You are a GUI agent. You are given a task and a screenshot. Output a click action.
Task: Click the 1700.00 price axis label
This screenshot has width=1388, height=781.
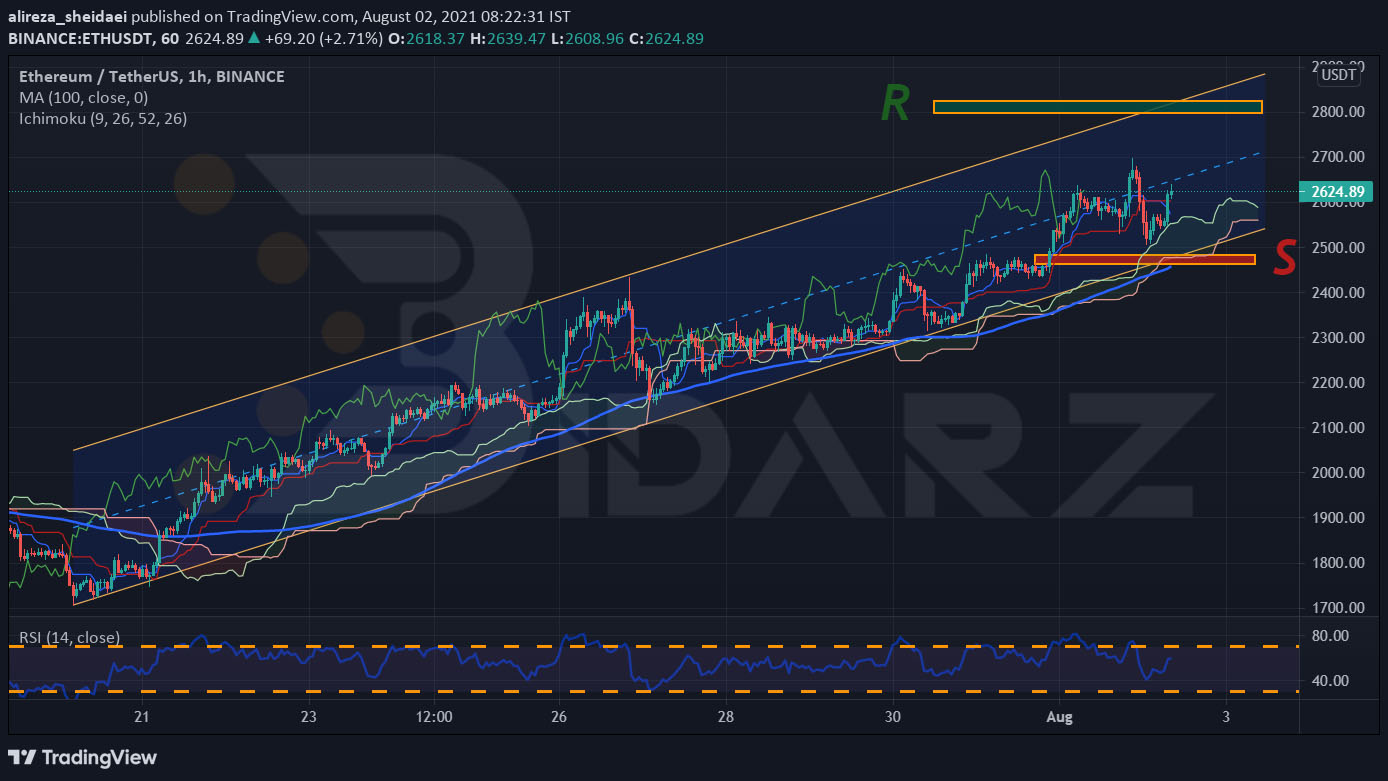pos(1339,607)
